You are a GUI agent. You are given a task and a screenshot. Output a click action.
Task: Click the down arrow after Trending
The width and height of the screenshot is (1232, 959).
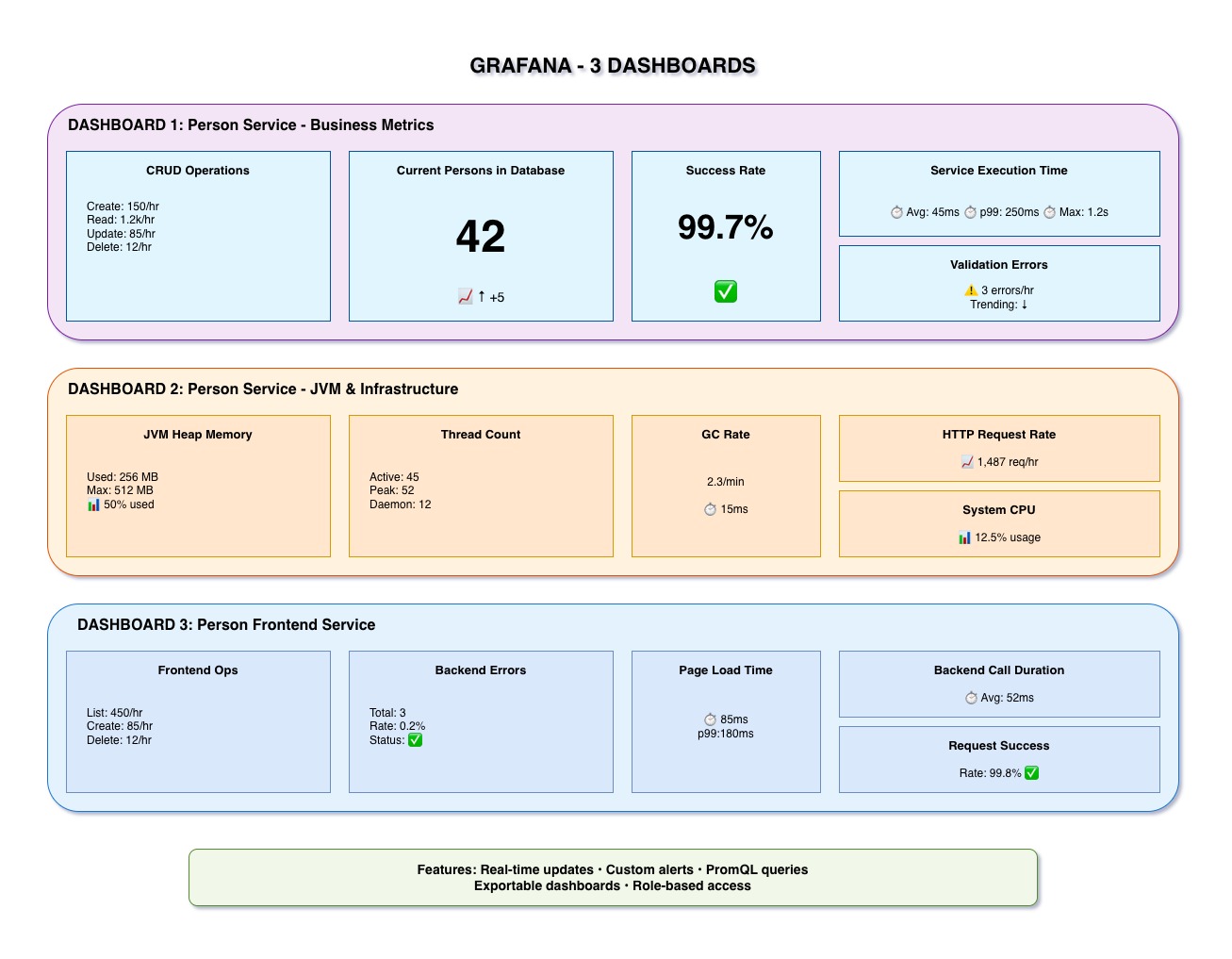pos(1025,305)
